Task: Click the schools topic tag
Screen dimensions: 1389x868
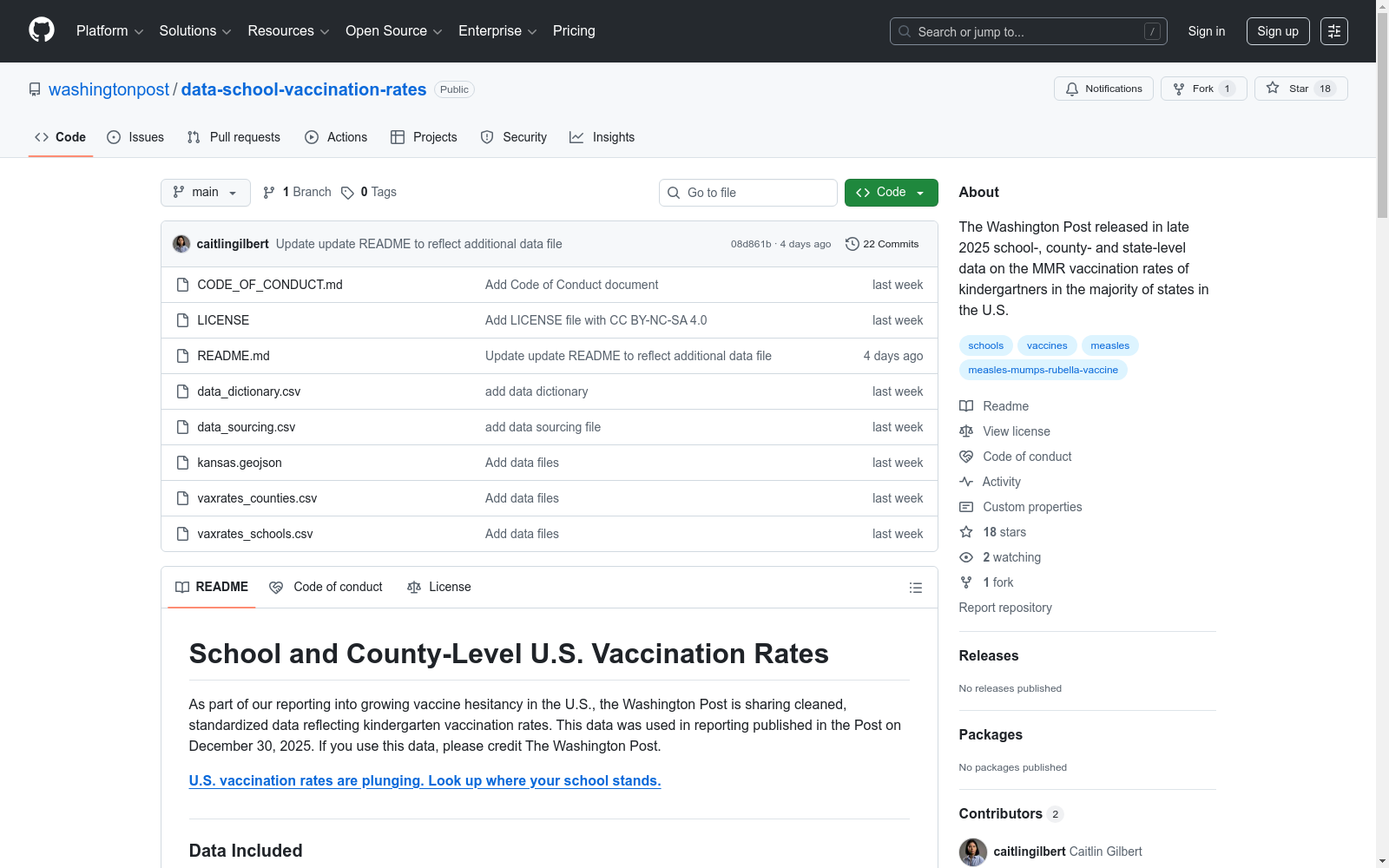Action: (x=986, y=345)
